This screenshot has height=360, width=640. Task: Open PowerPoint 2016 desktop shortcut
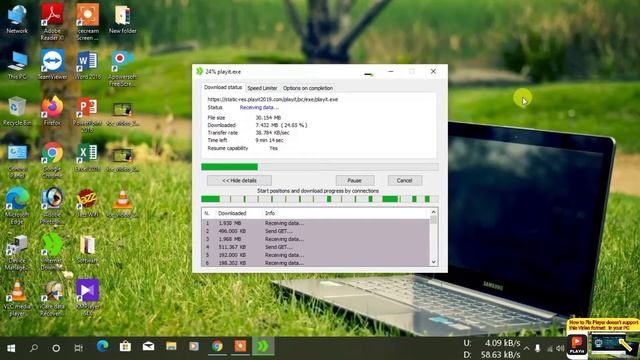tap(87, 114)
